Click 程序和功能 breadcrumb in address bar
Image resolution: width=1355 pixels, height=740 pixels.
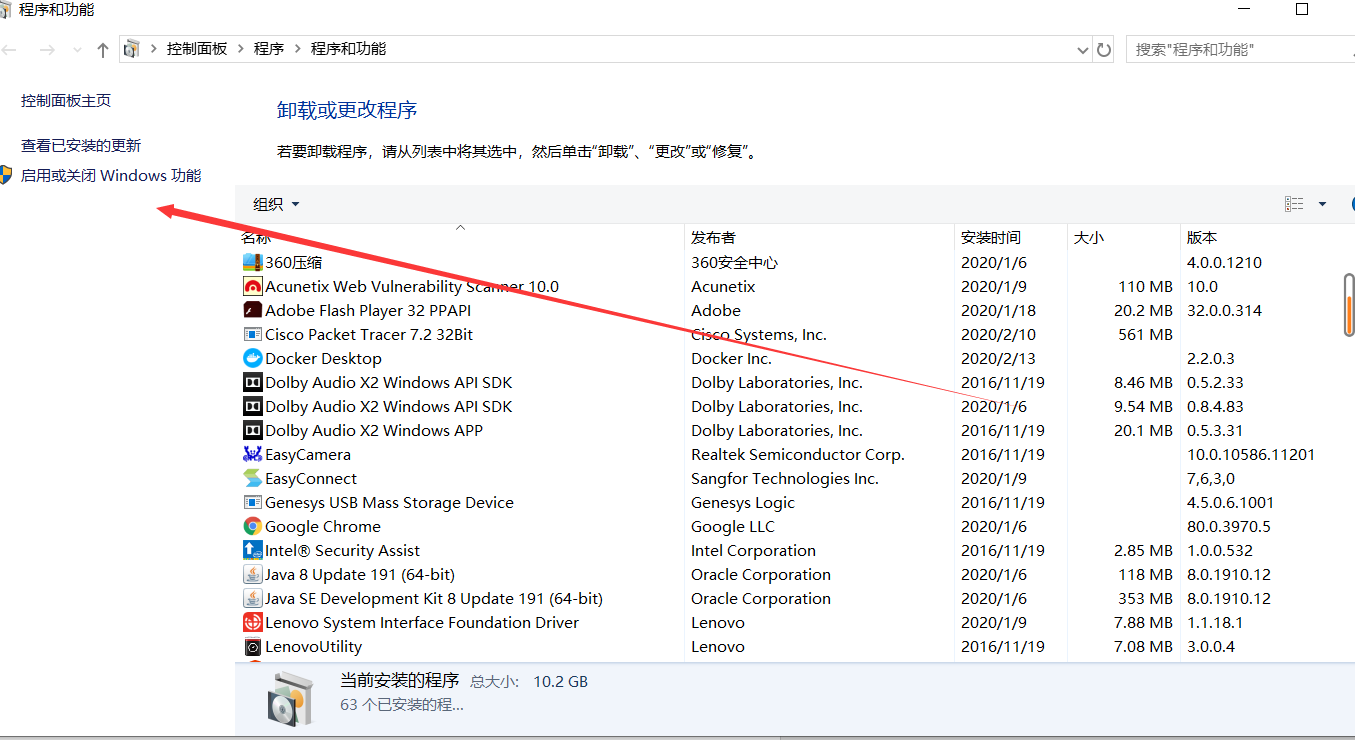(348, 49)
